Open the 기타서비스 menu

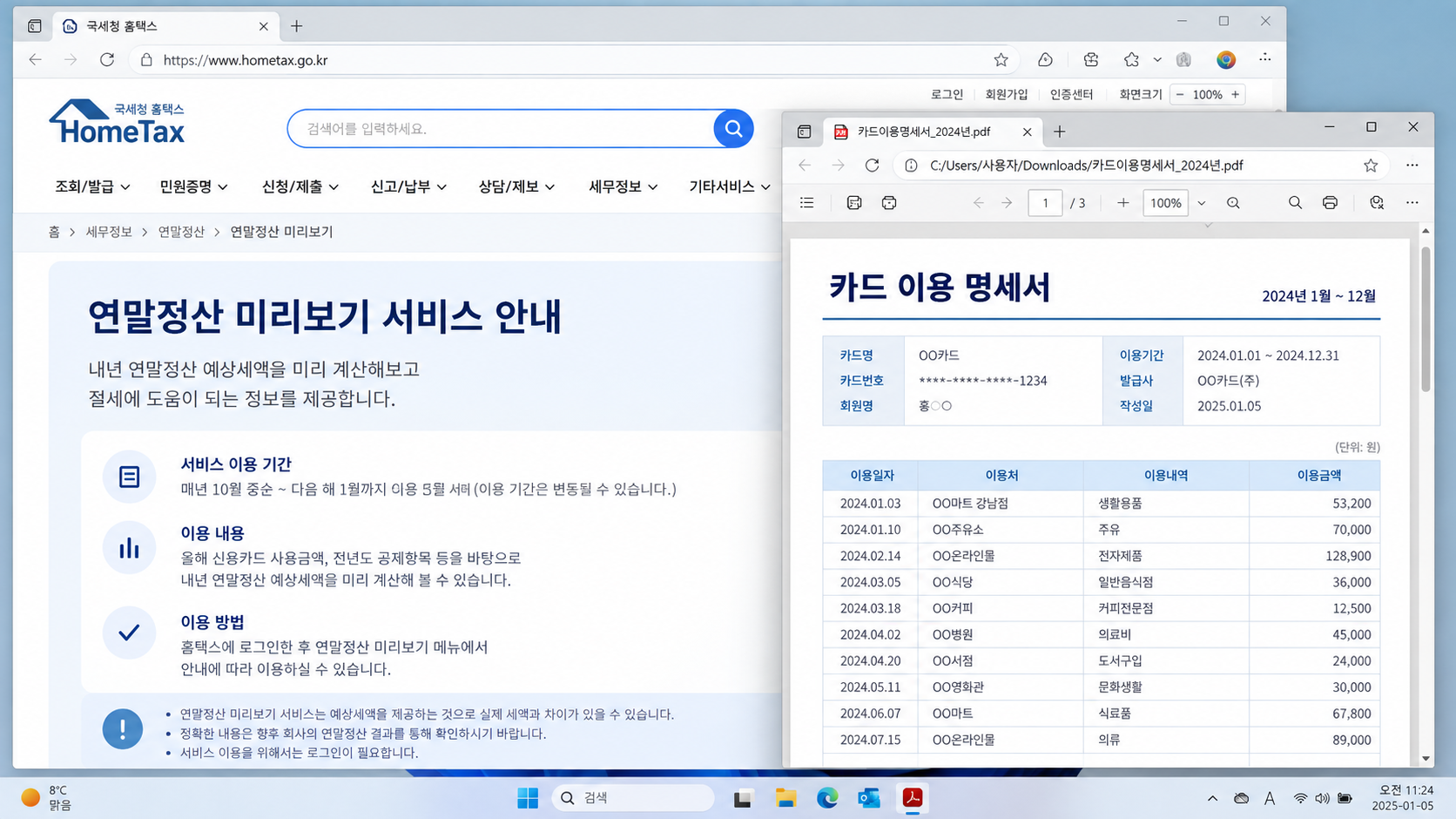tap(730, 186)
